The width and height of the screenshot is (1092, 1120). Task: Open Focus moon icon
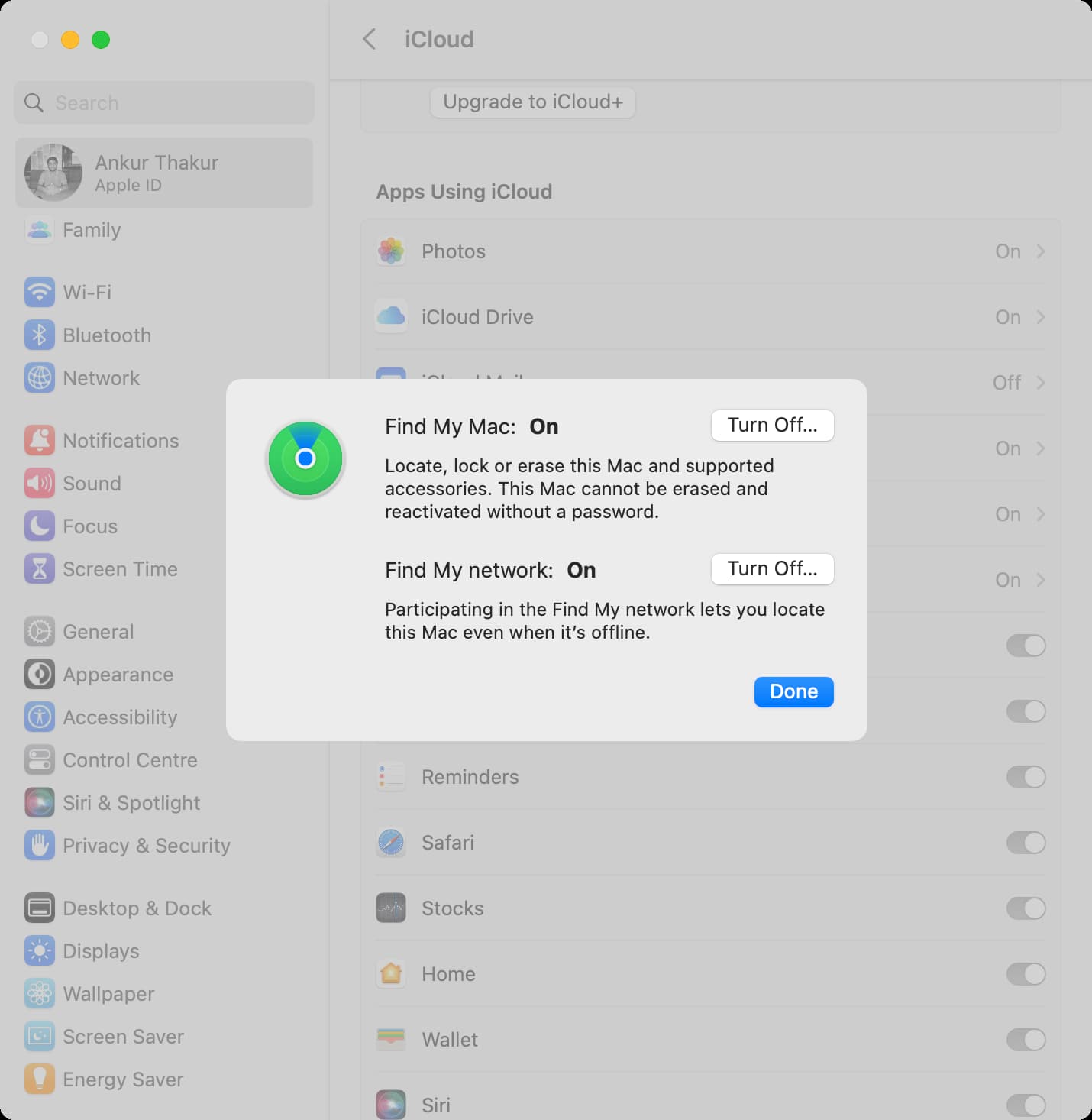(x=40, y=526)
